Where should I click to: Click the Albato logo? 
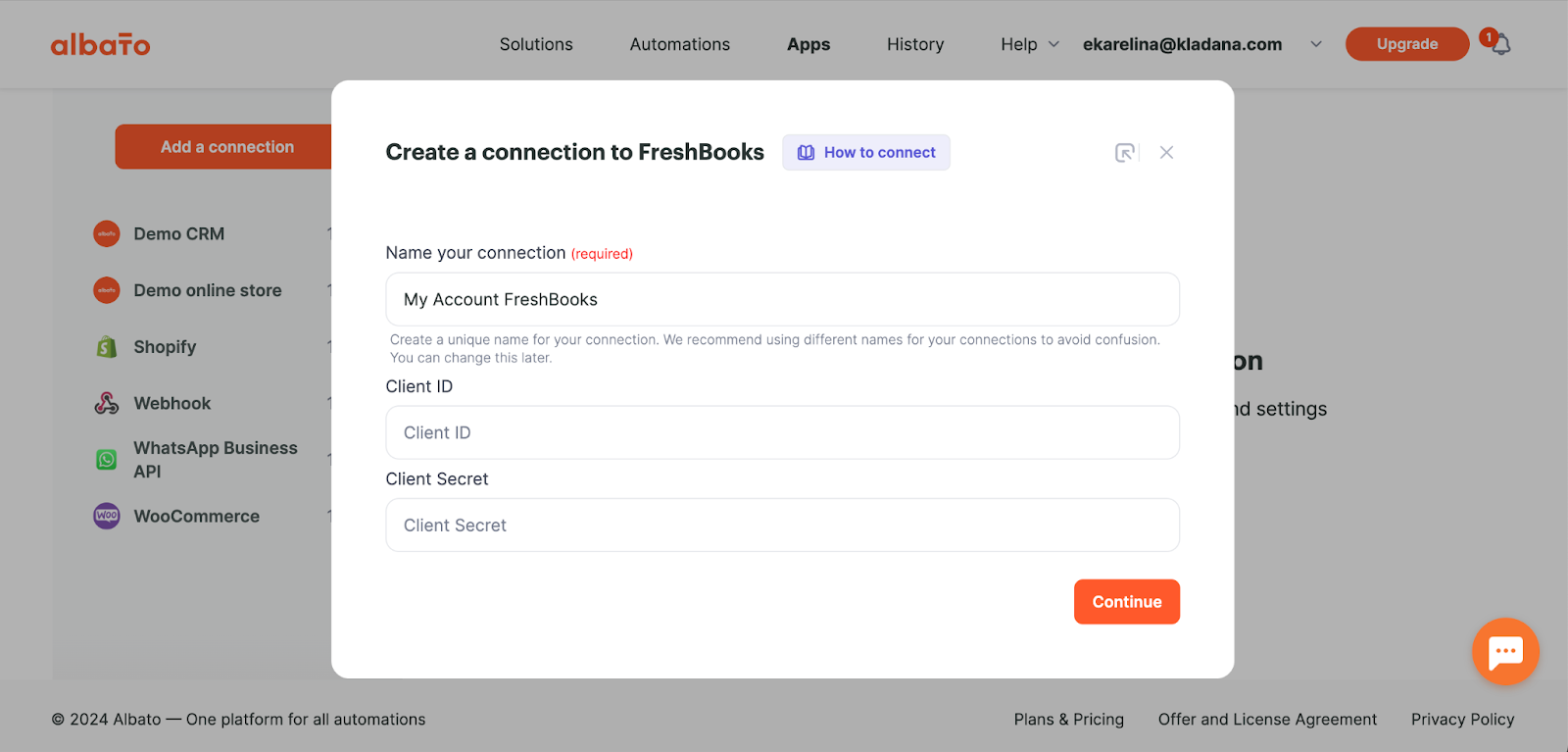(100, 44)
